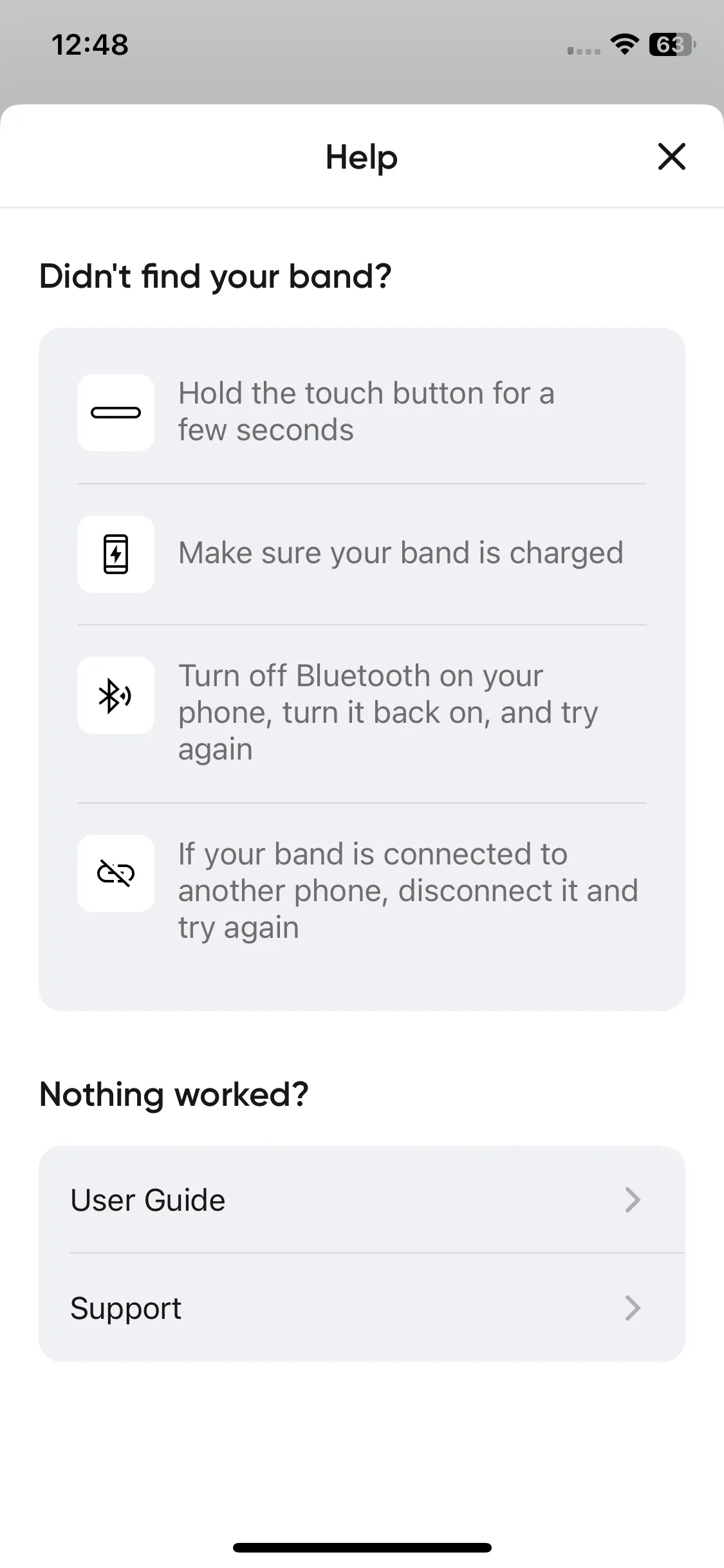Select 'Turn off Bluetooth' tip text
The image size is (724, 1568).
point(388,713)
